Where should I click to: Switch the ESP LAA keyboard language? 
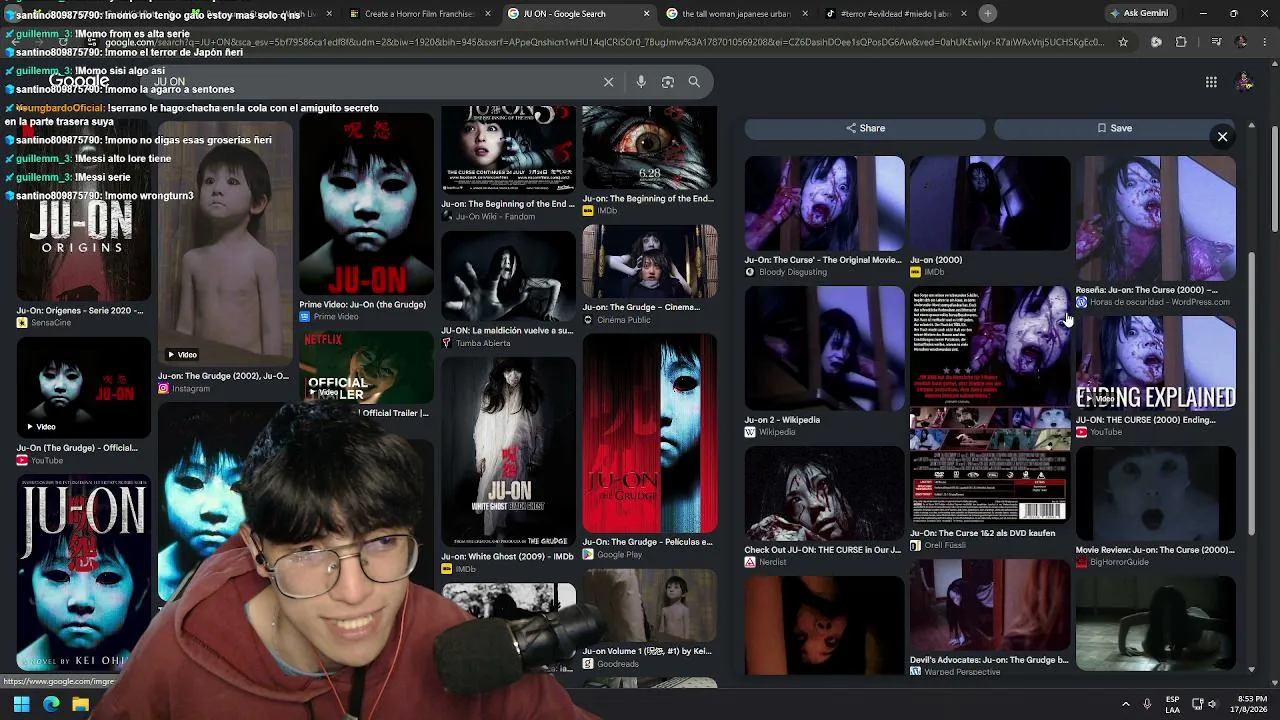[x=1172, y=704]
